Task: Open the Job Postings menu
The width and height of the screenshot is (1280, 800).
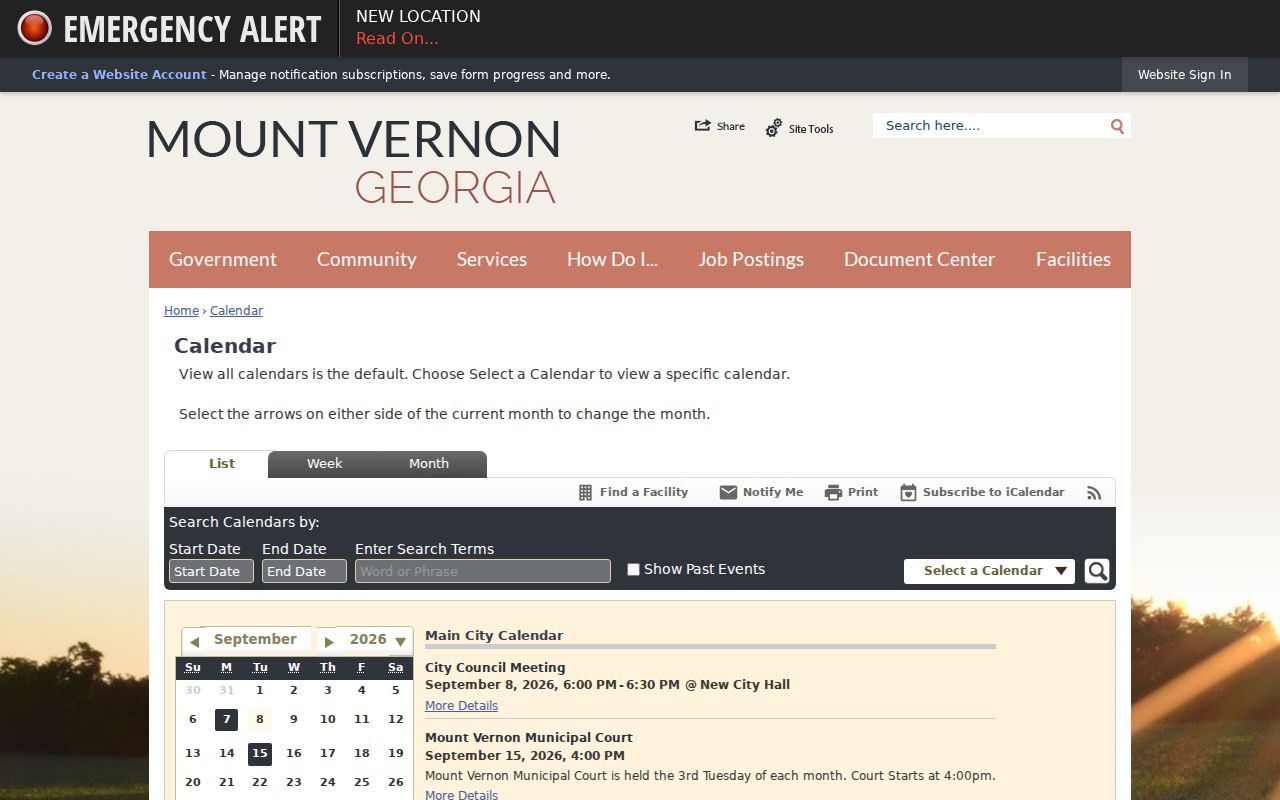Action: pyautogui.click(x=751, y=259)
